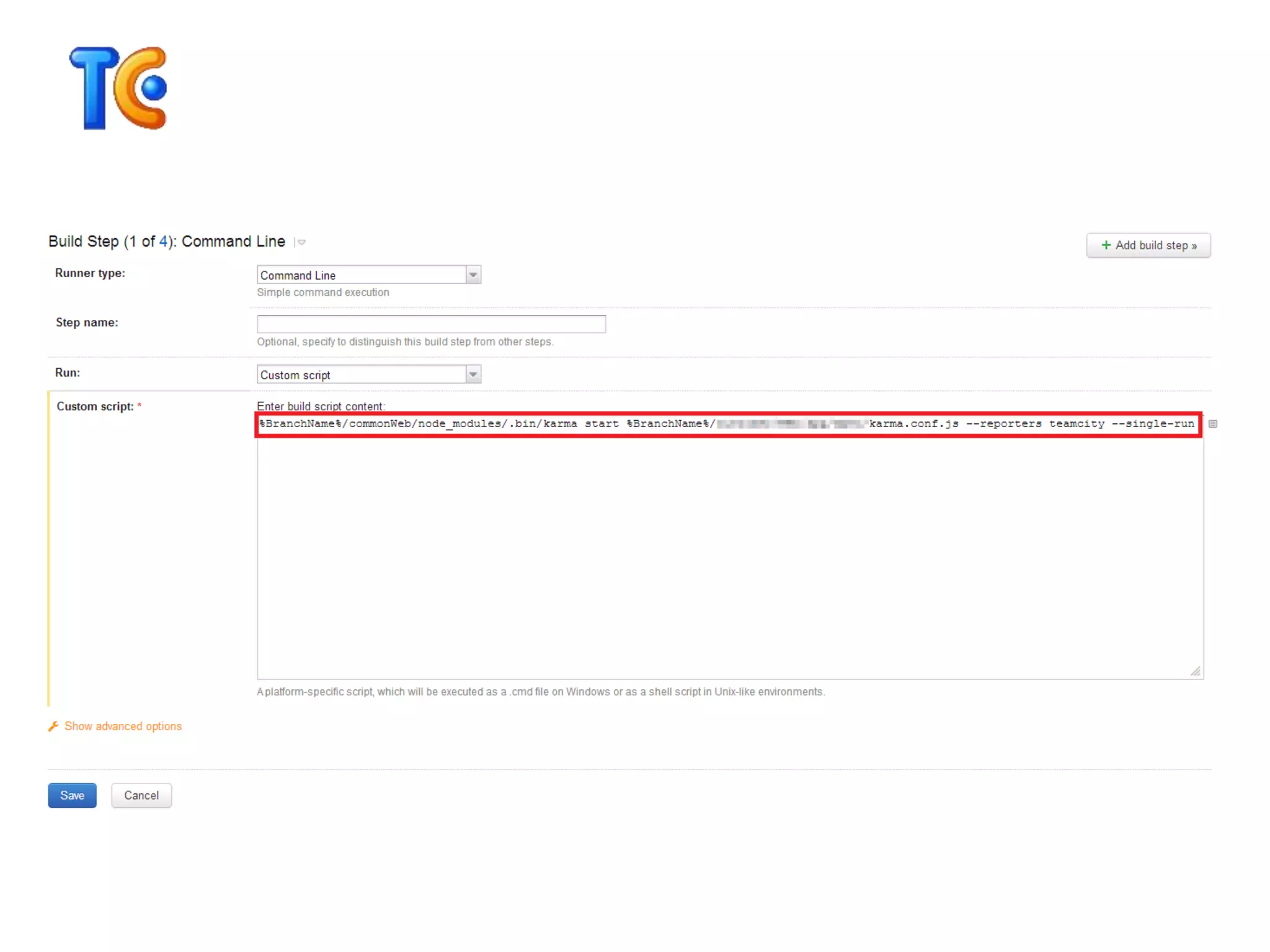1270x952 pixels.
Task: Show advanced options
Action: pyautogui.click(x=123, y=726)
